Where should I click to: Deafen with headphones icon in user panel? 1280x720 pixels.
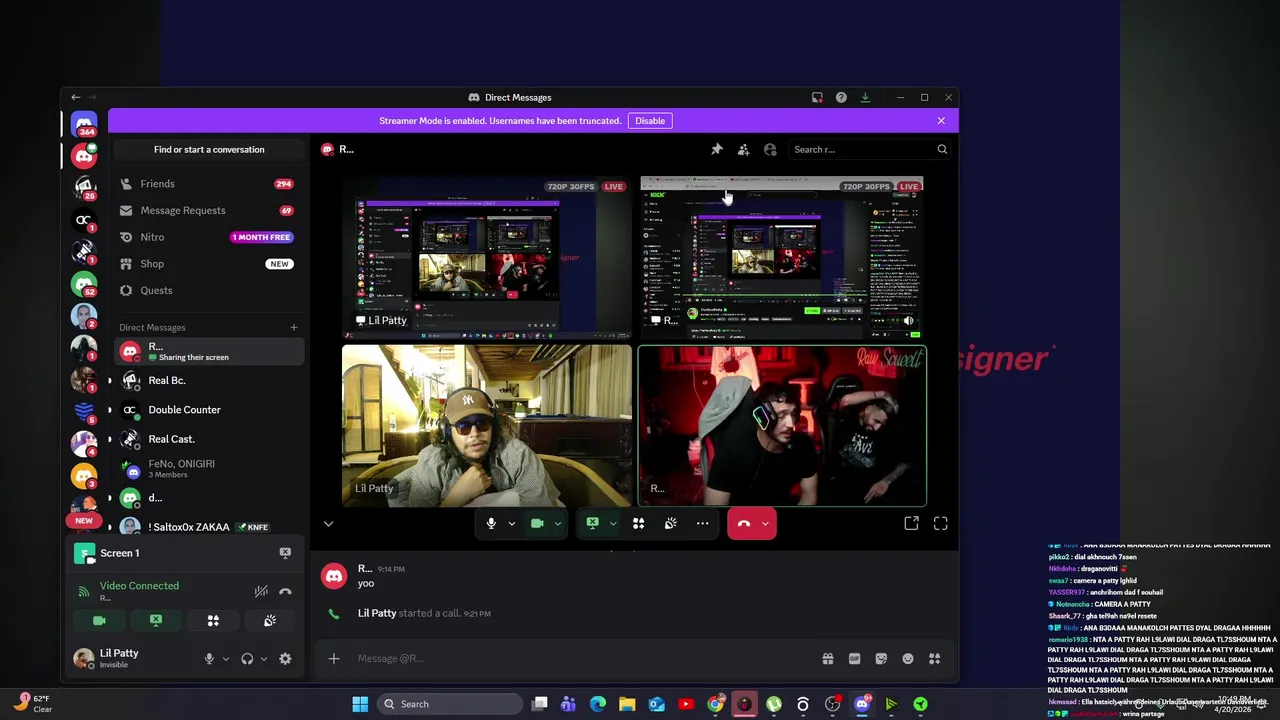[247, 658]
